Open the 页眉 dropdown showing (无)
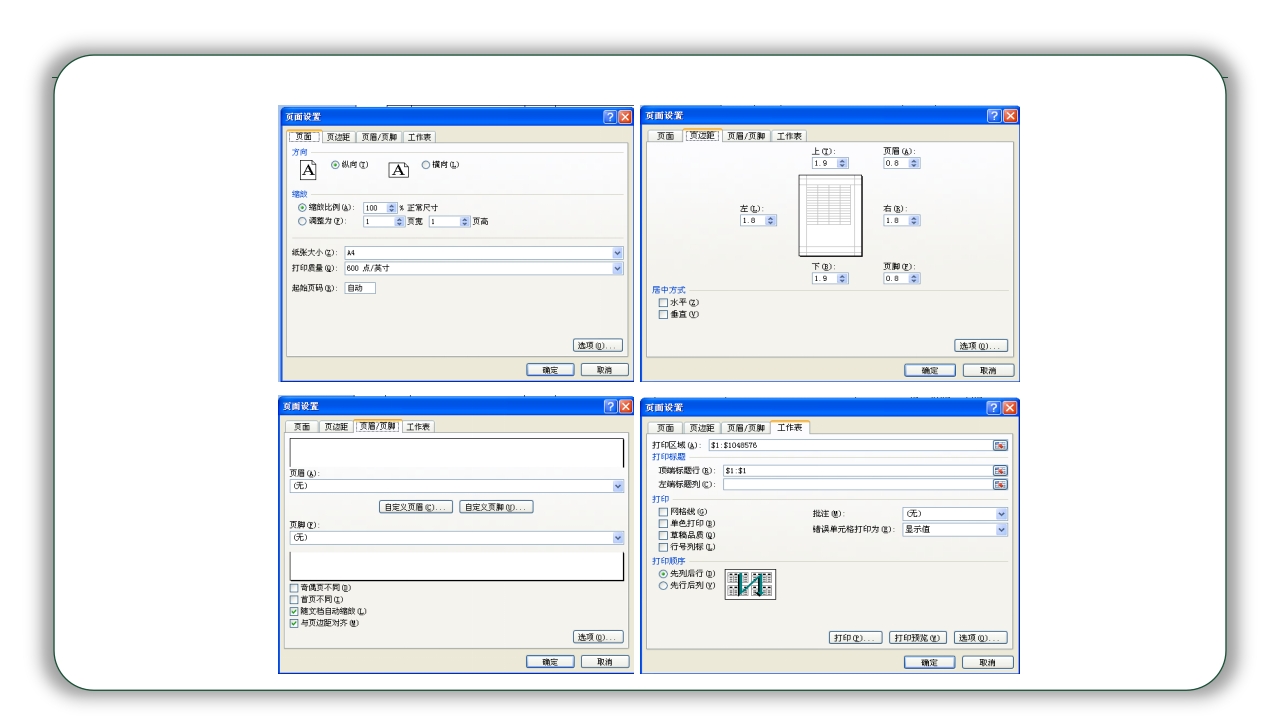The width and height of the screenshot is (1280, 720). click(618, 486)
